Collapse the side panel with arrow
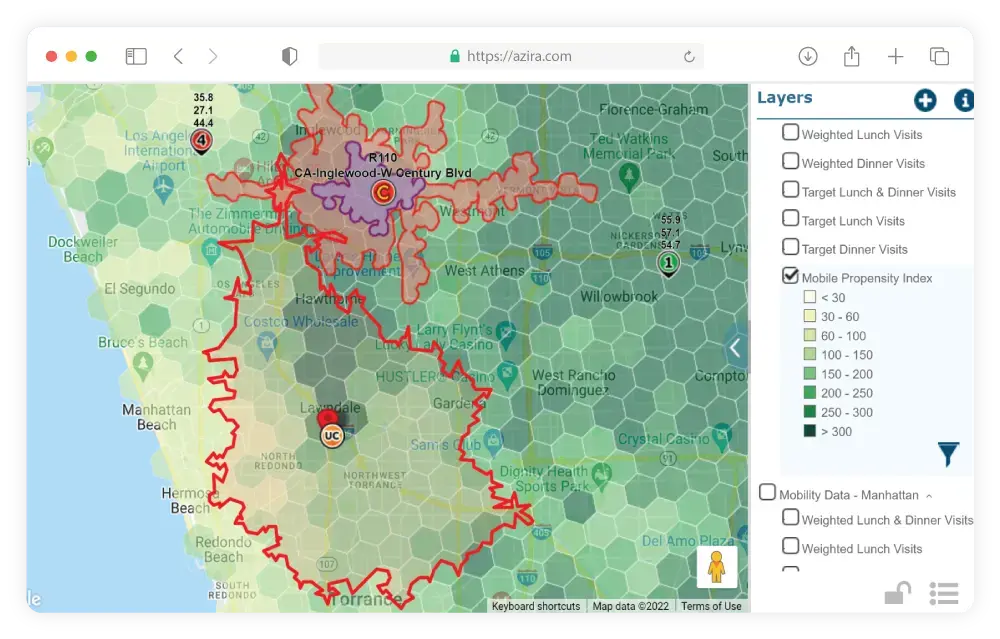The width and height of the screenshot is (1000, 639). pyautogui.click(x=736, y=348)
